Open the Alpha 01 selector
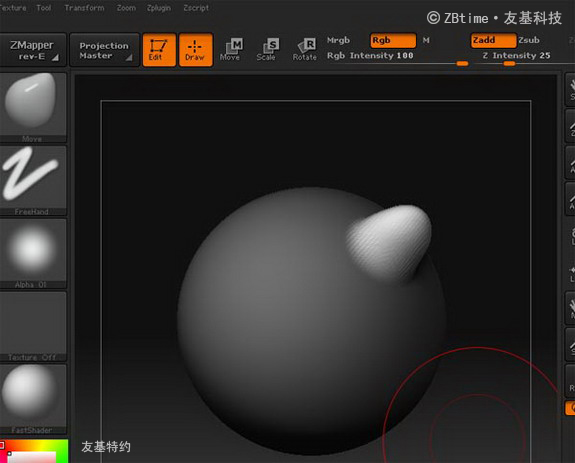 click(33, 253)
